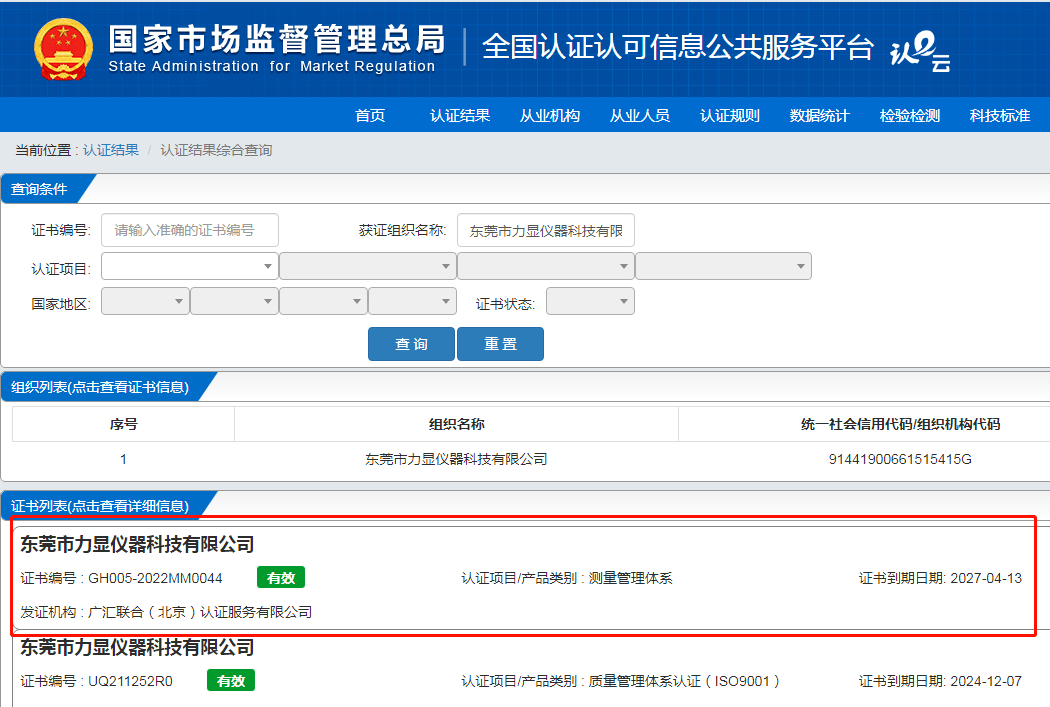Screen dimensions: 1050x707
Task: Click 认证结果综合查询 breadcrumb text
Action: coord(216,150)
